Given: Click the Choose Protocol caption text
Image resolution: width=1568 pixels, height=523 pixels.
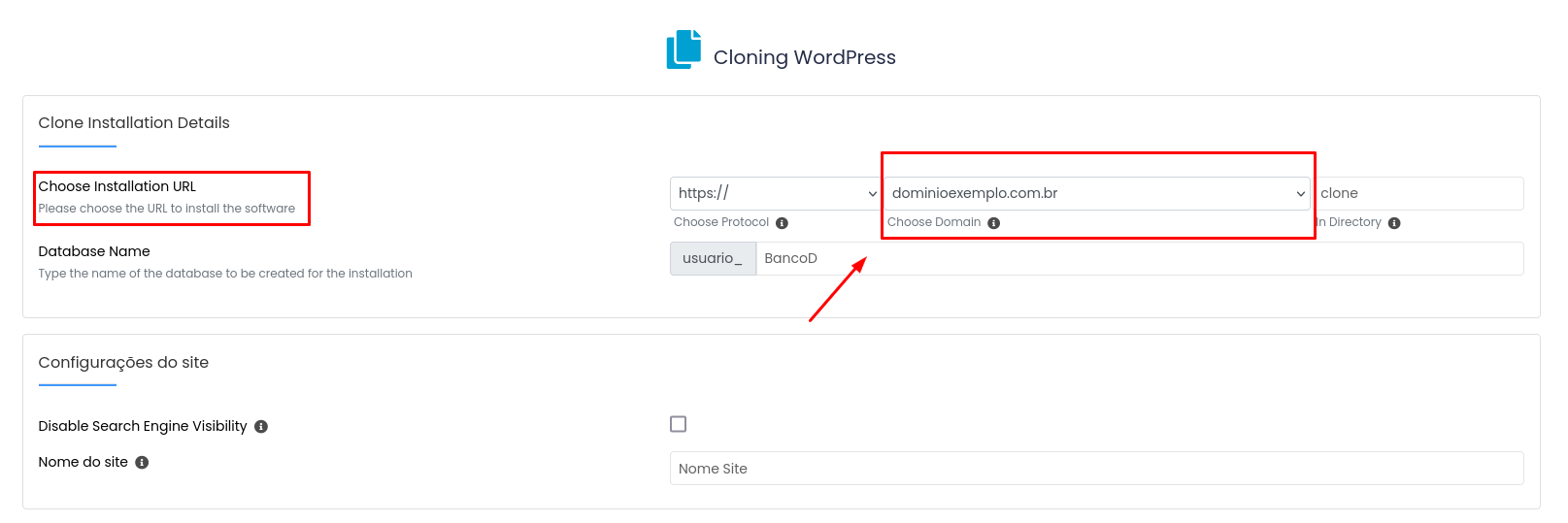Looking at the screenshot, I should tap(721, 222).
